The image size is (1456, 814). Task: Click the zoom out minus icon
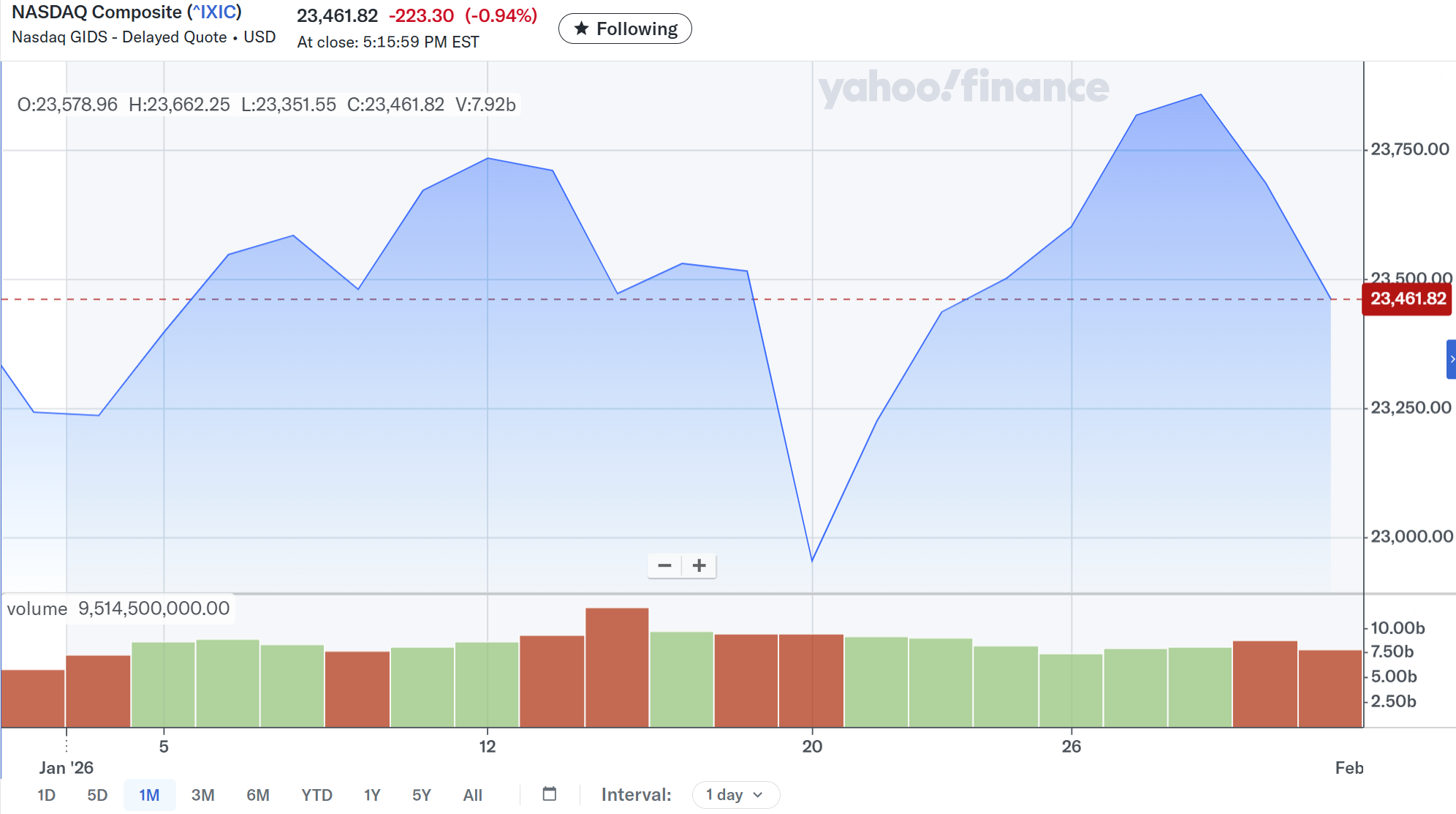pos(664,565)
